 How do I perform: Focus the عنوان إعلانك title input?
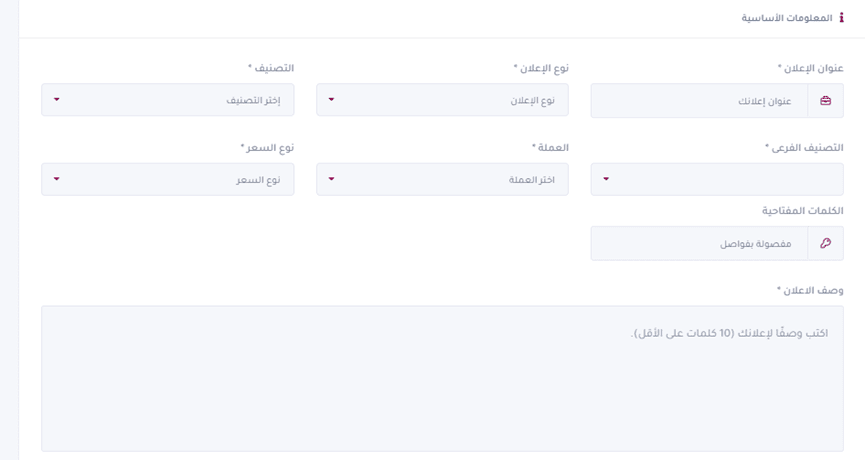coord(700,101)
